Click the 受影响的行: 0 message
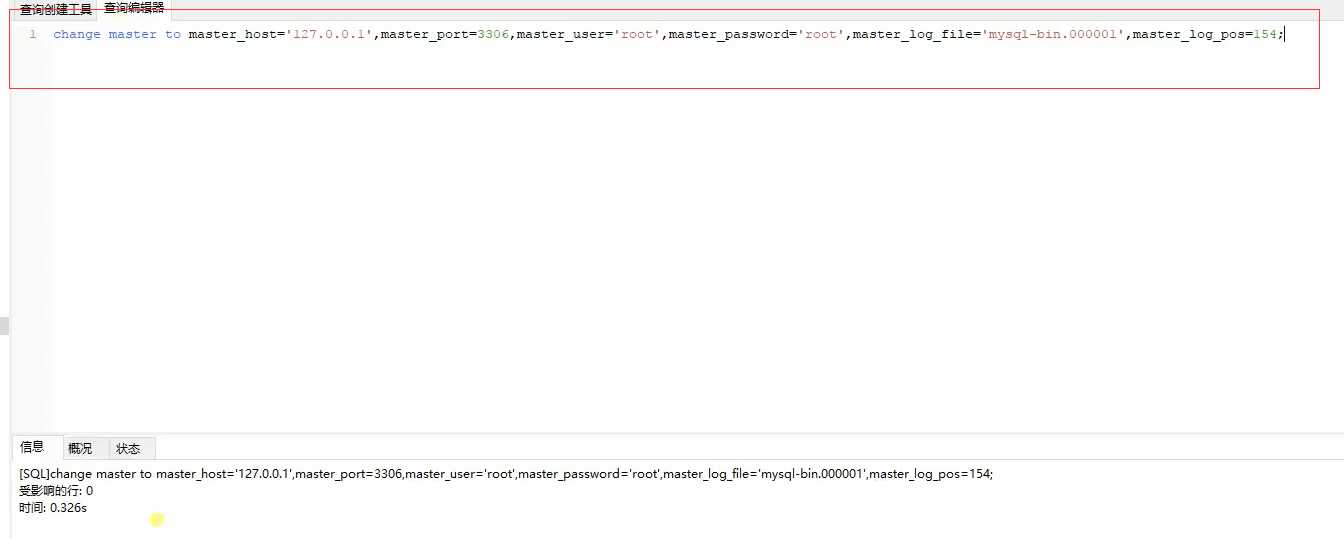 [56, 491]
